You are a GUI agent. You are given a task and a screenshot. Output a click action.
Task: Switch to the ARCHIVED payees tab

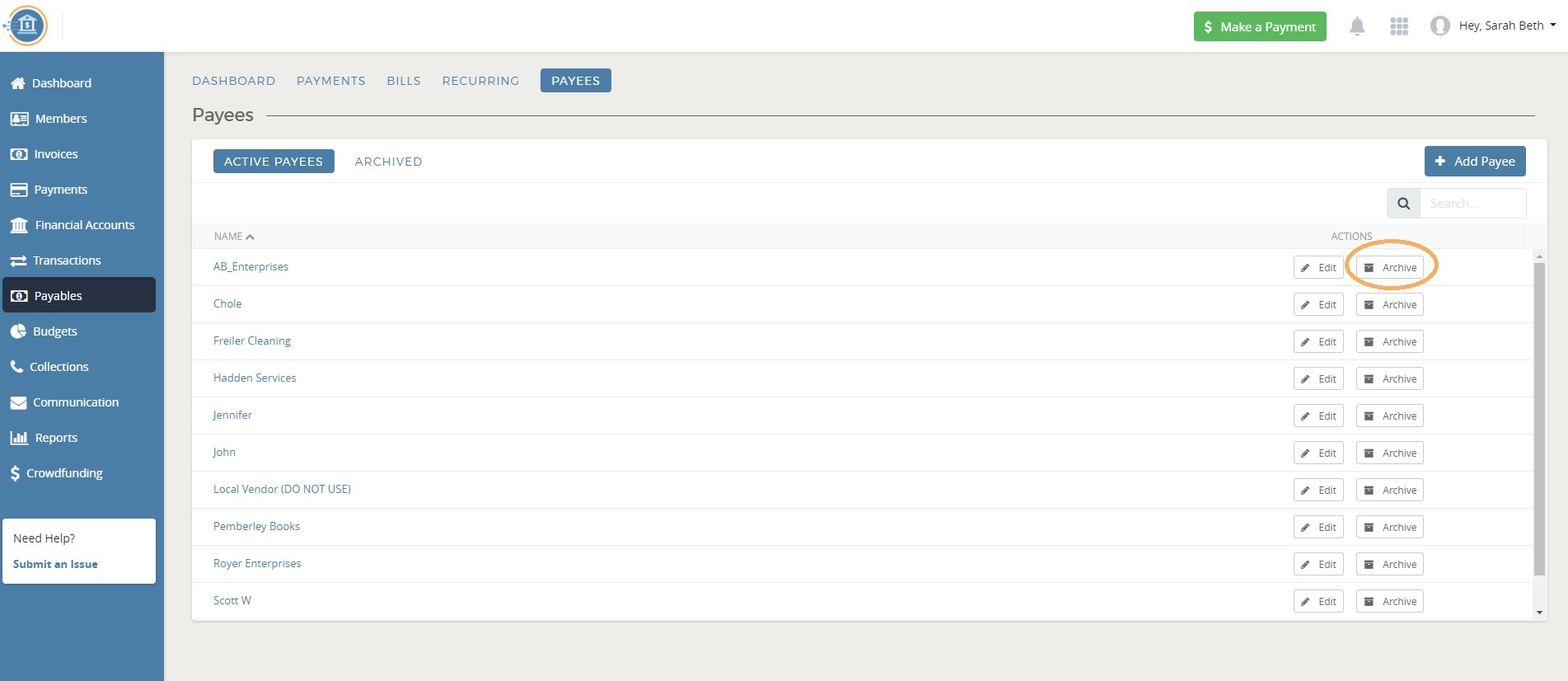pos(388,162)
